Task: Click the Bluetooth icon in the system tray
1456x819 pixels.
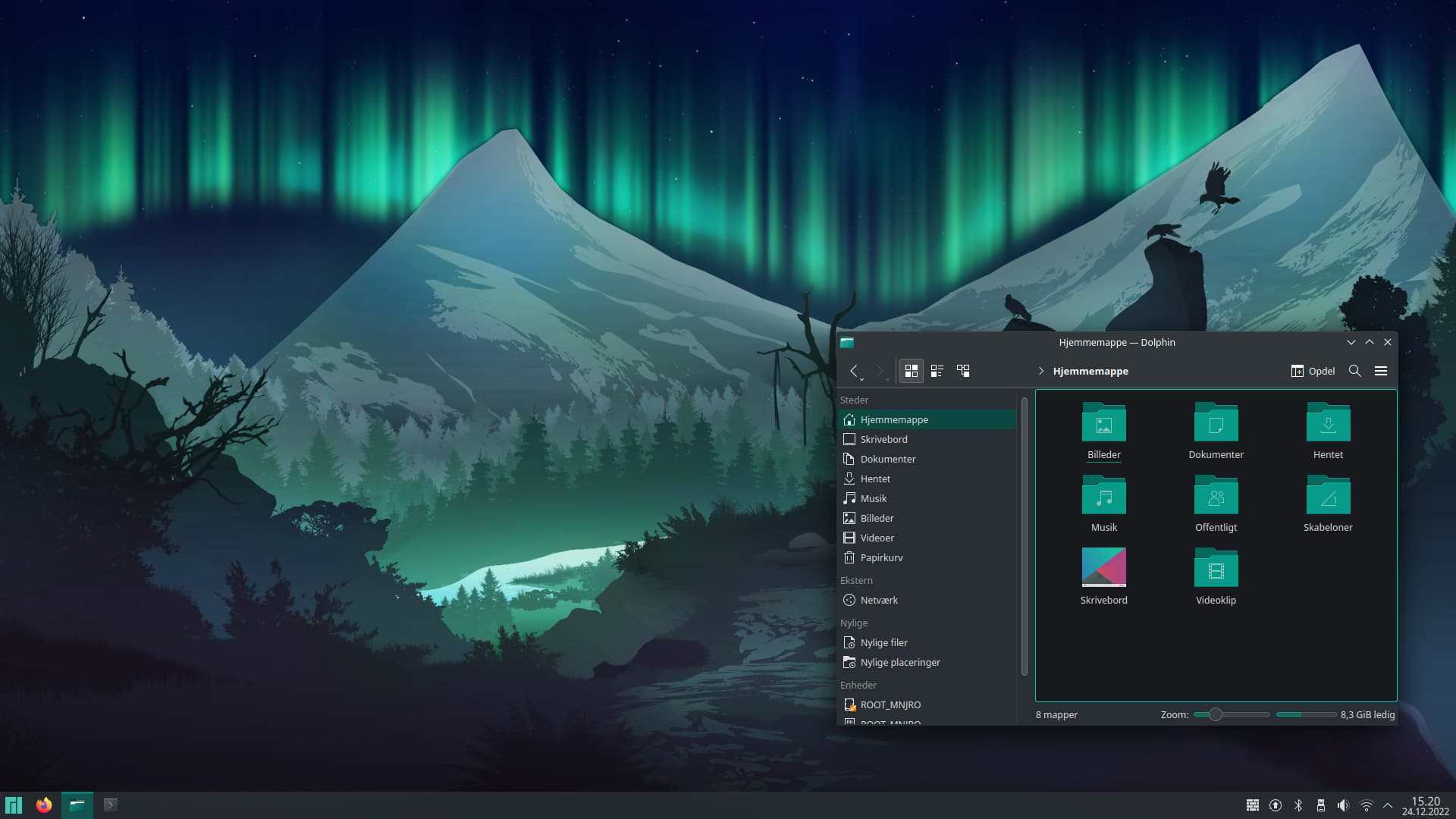Action: pos(1299,805)
